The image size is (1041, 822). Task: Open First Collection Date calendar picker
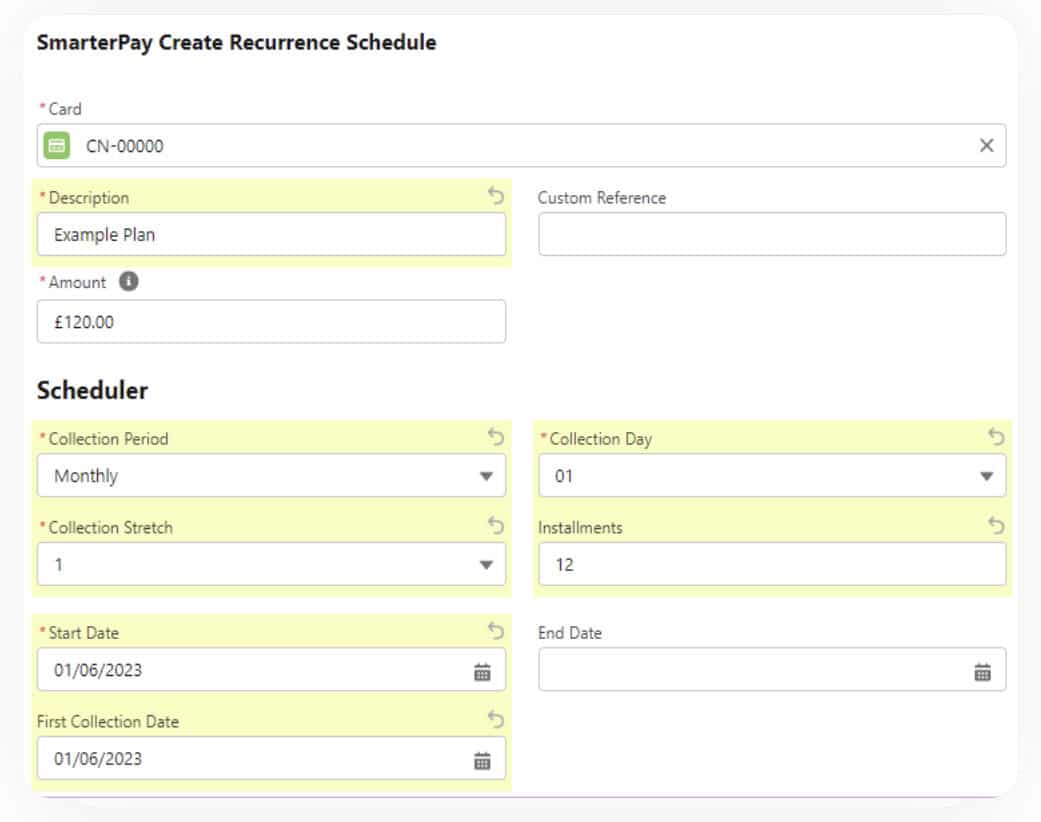coord(482,761)
